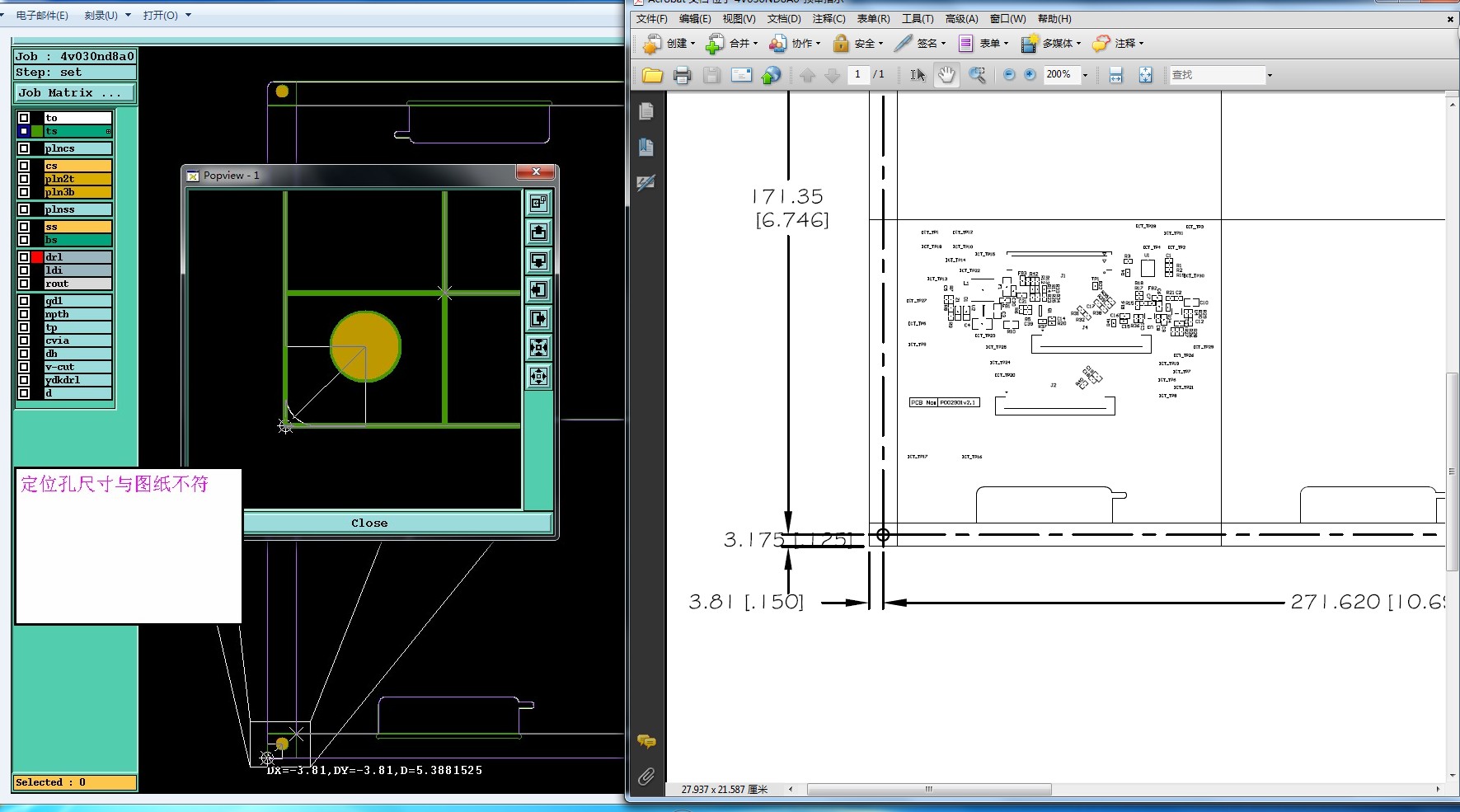Toggle visibility checkbox for cs layer

(24, 166)
